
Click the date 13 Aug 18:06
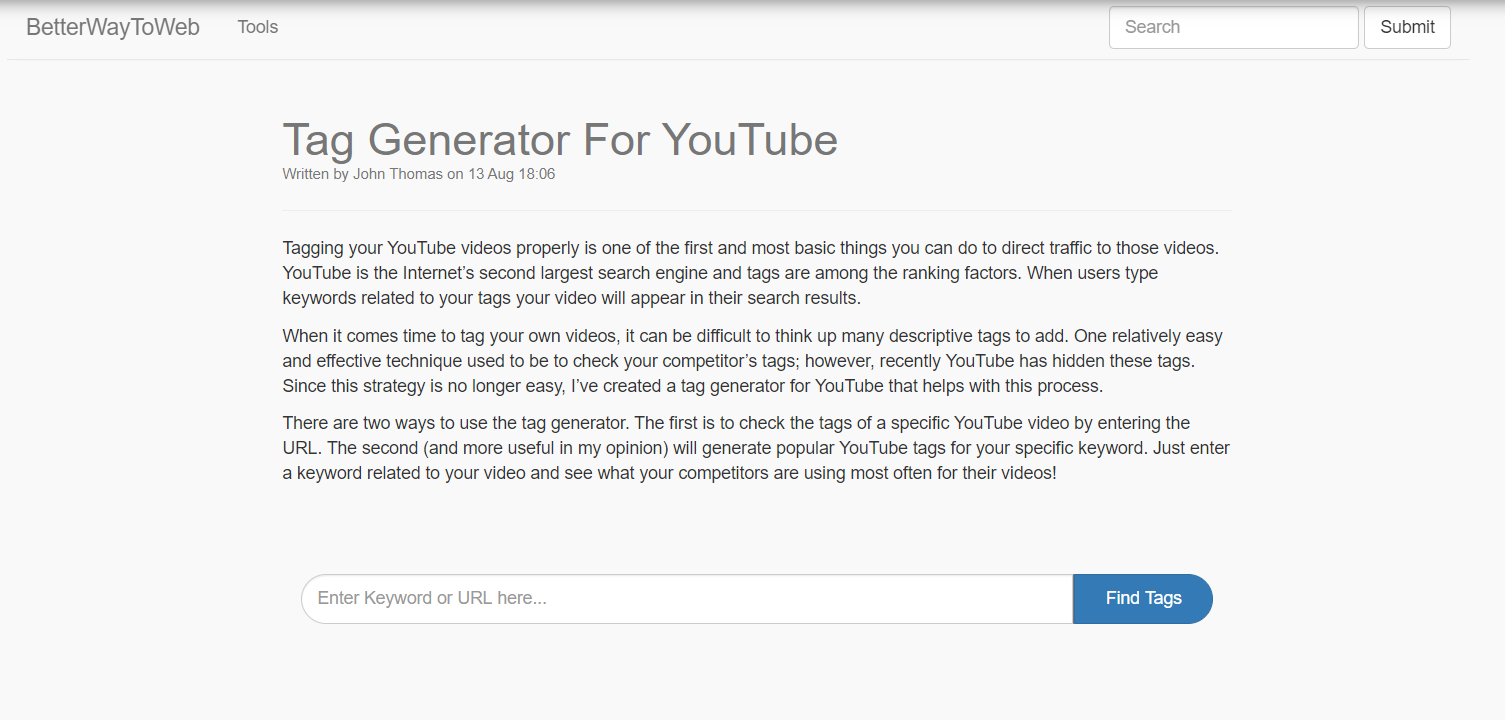tap(511, 174)
